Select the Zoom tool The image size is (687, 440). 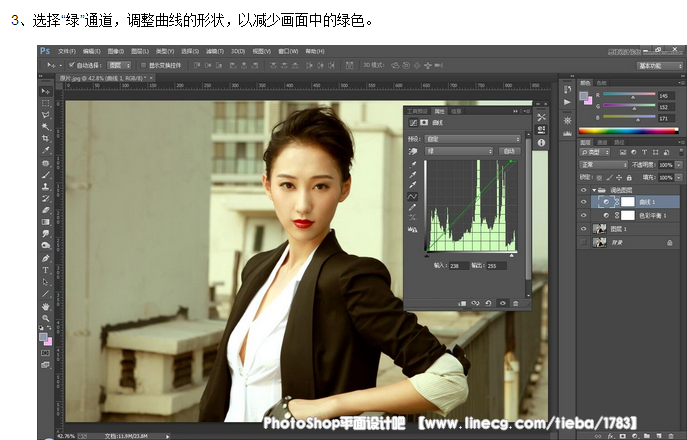pyautogui.click(x=46, y=318)
